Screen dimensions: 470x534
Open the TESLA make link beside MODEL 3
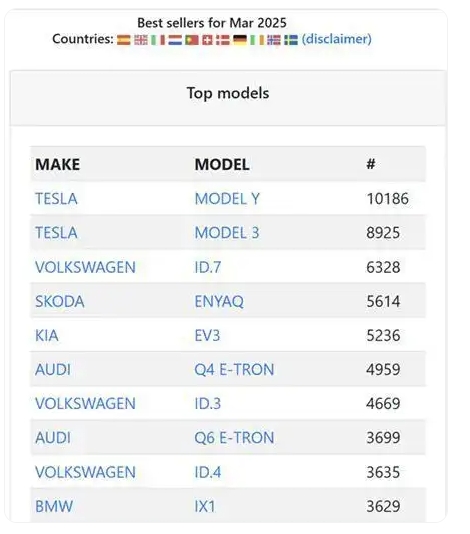tap(56, 233)
